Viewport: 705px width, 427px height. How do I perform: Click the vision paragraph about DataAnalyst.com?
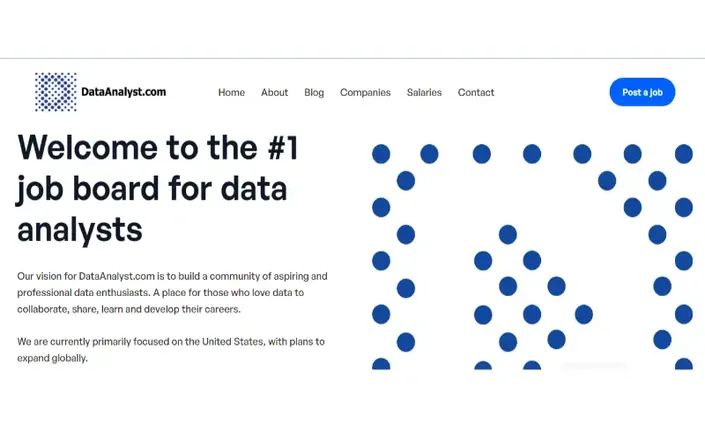click(172, 293)
